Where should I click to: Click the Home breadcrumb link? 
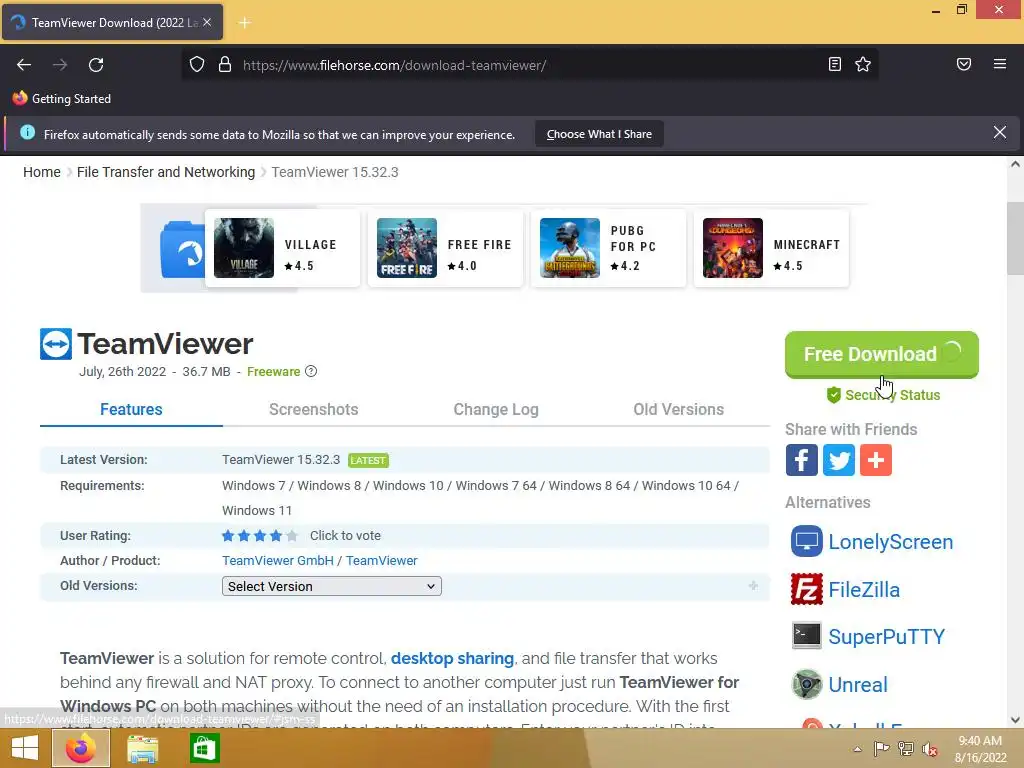42,172
